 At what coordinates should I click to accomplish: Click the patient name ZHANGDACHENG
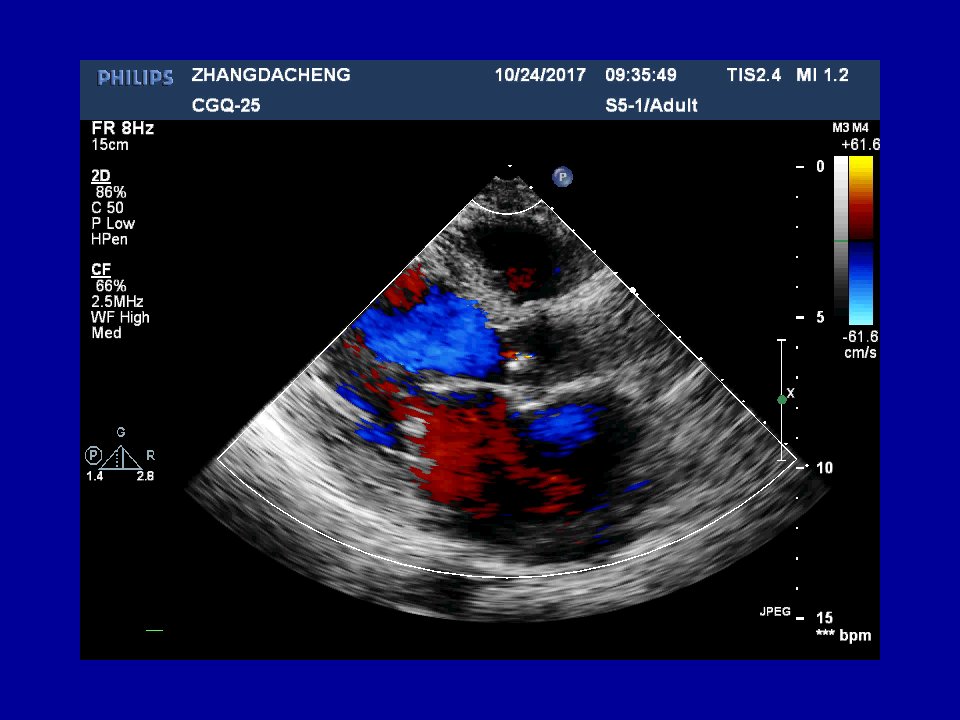pos(271,75)
